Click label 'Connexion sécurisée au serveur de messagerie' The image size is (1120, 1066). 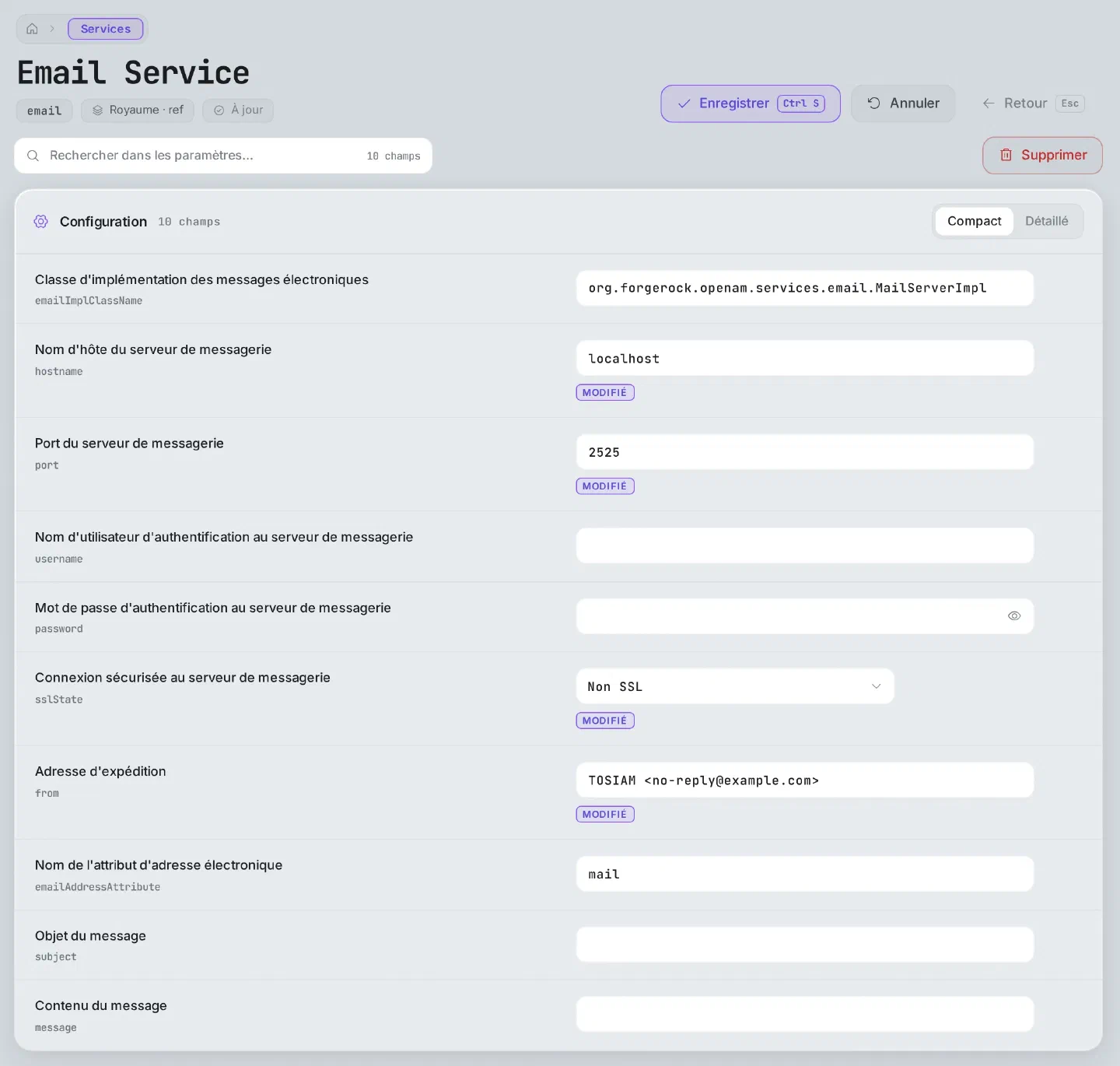coord(183,677)
